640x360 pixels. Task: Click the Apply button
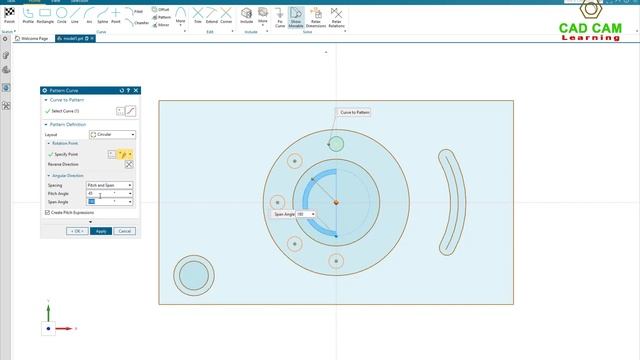(x=101, y=231)
